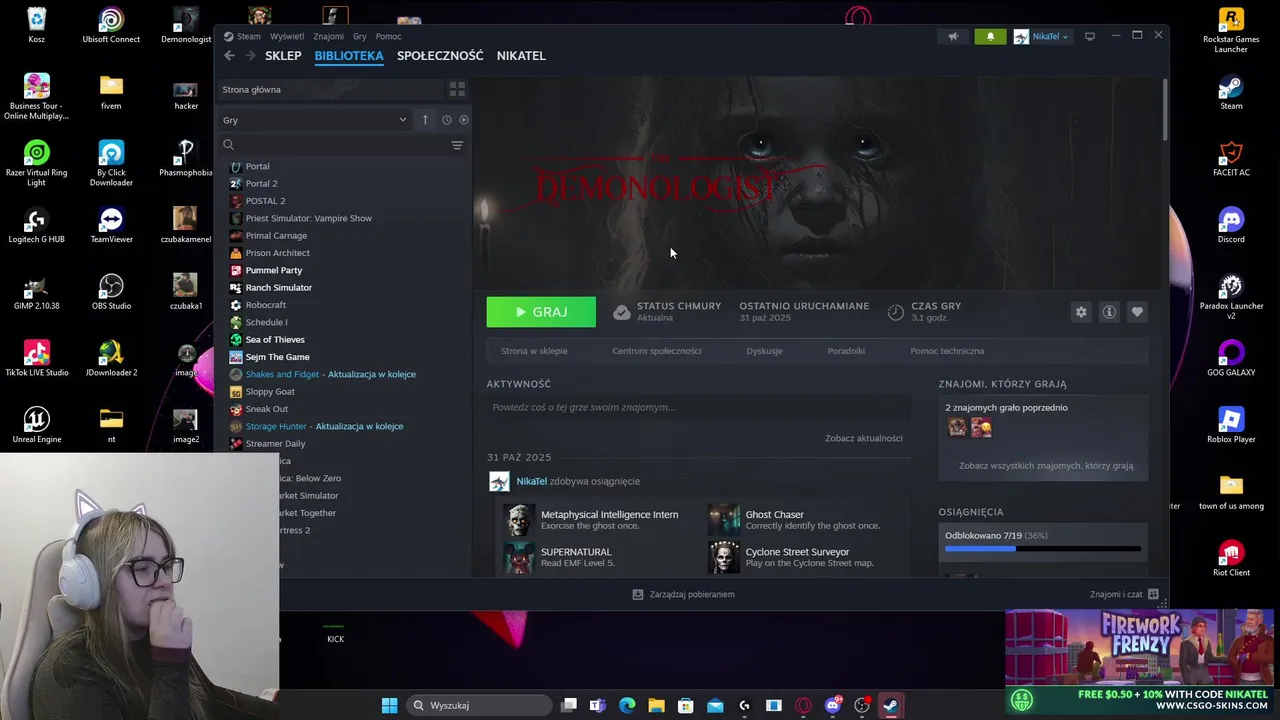Open Friends and chat icon
Viewport: 1280px width, 720px height.
[x=1153, y=594]
